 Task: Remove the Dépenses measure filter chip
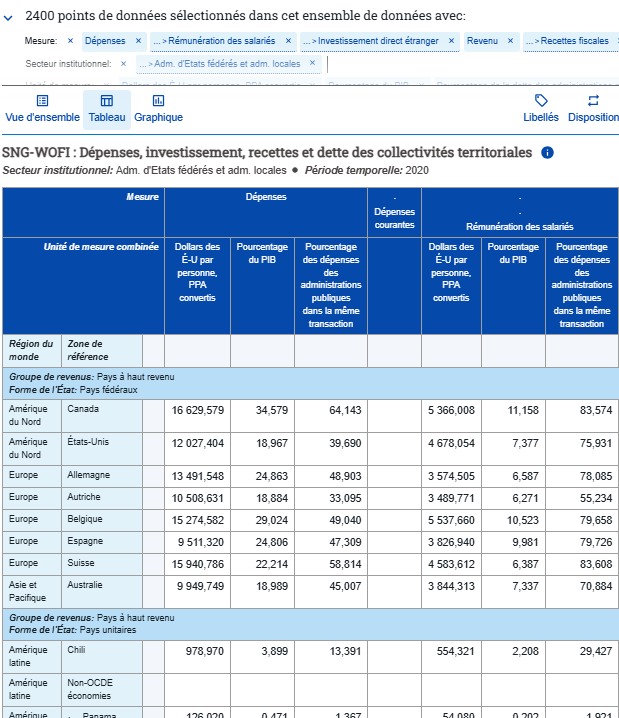coord(138,41)
